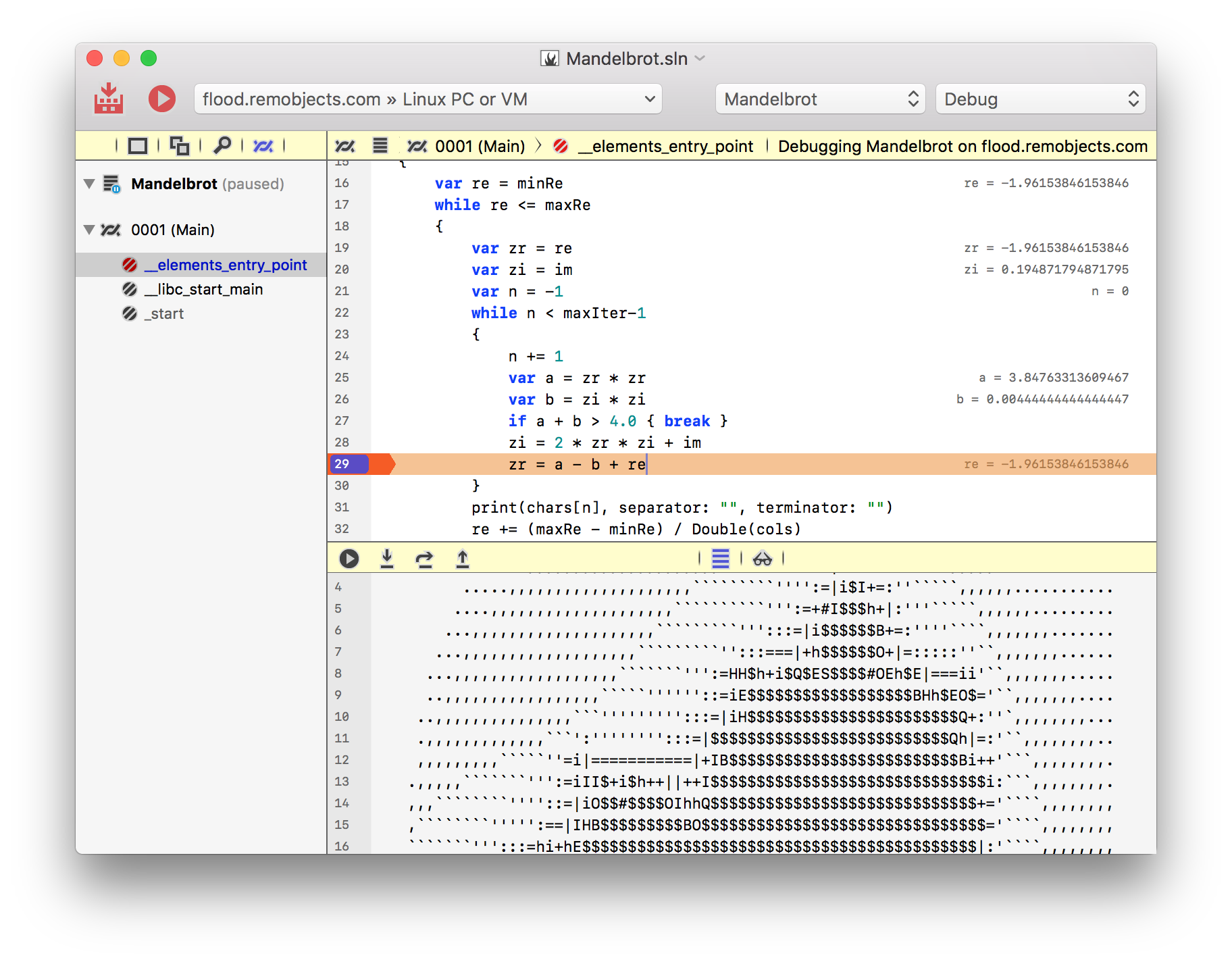Click the Step Out icon
The image size is (1232, 962).
tap(463, 559)
